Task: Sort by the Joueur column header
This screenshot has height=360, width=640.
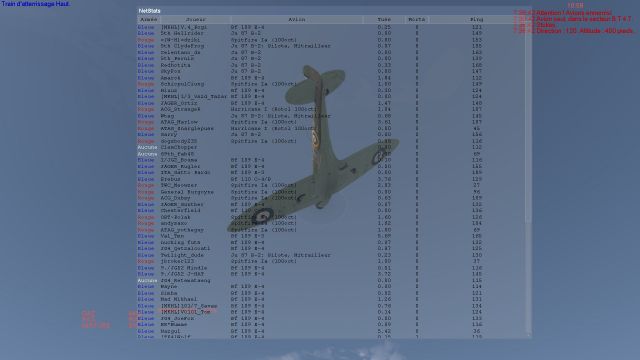Action: (x=196, y=20)
